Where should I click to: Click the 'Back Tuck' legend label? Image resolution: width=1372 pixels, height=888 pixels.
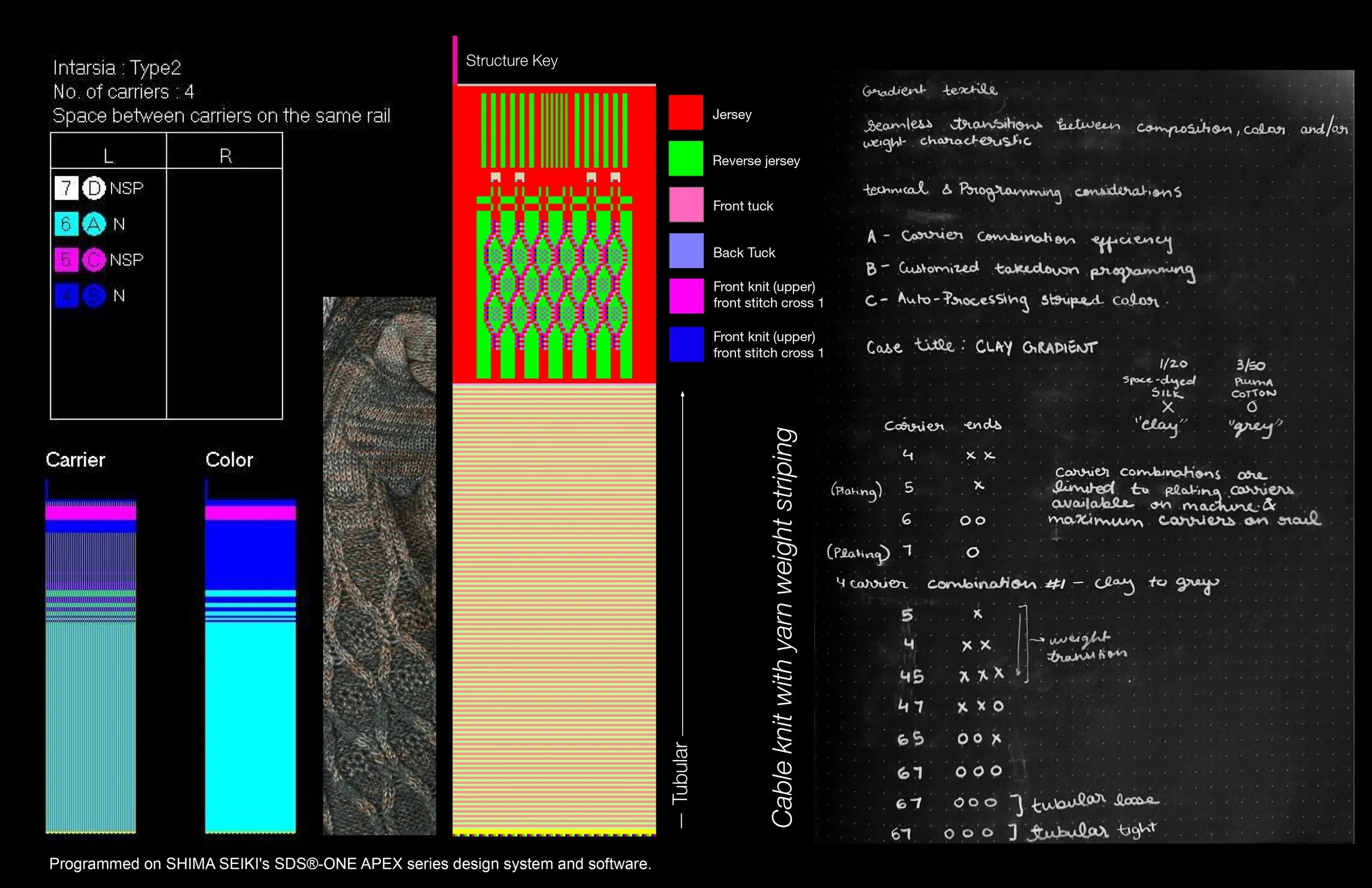[x=744, y=252]
